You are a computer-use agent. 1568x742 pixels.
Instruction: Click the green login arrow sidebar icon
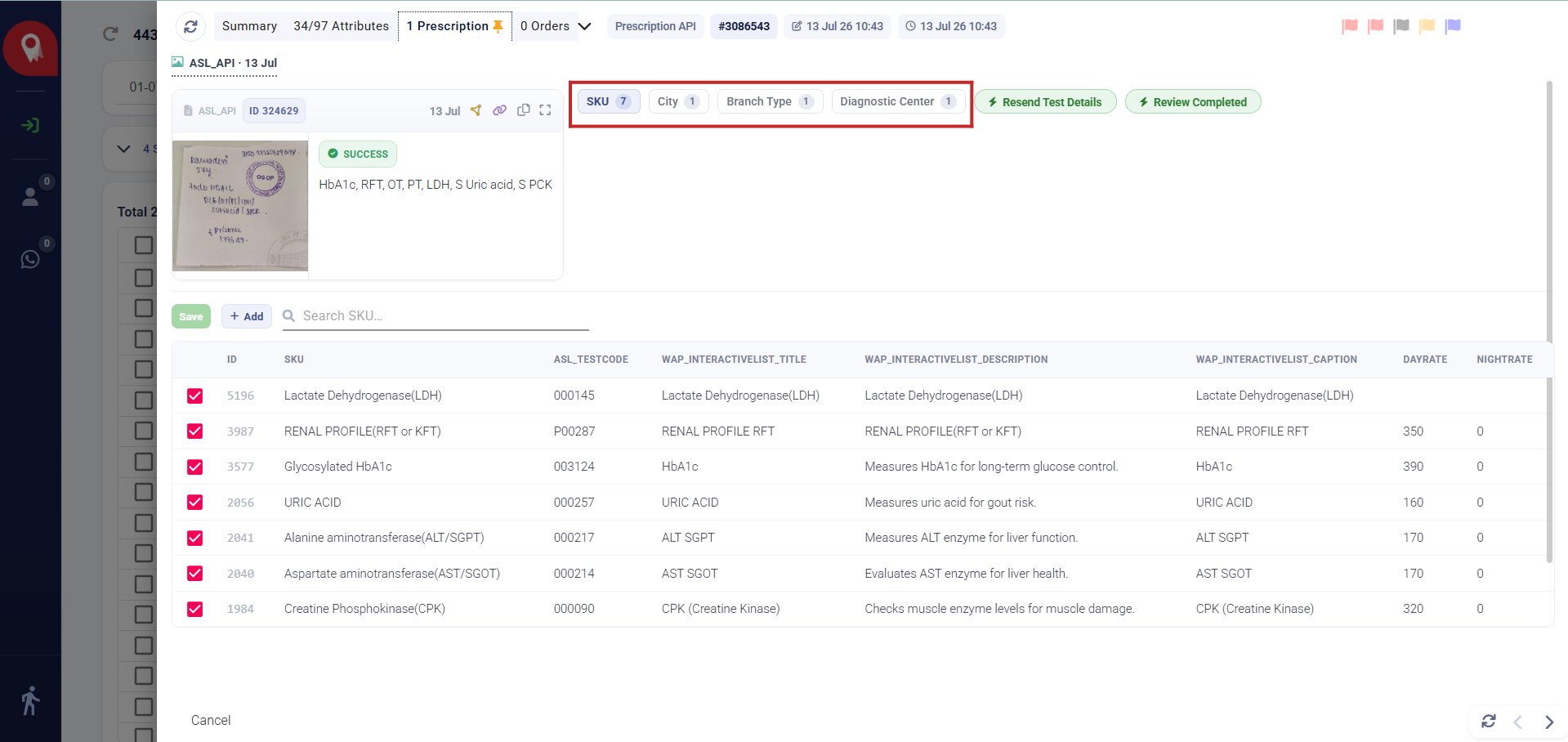coord(30,125)
